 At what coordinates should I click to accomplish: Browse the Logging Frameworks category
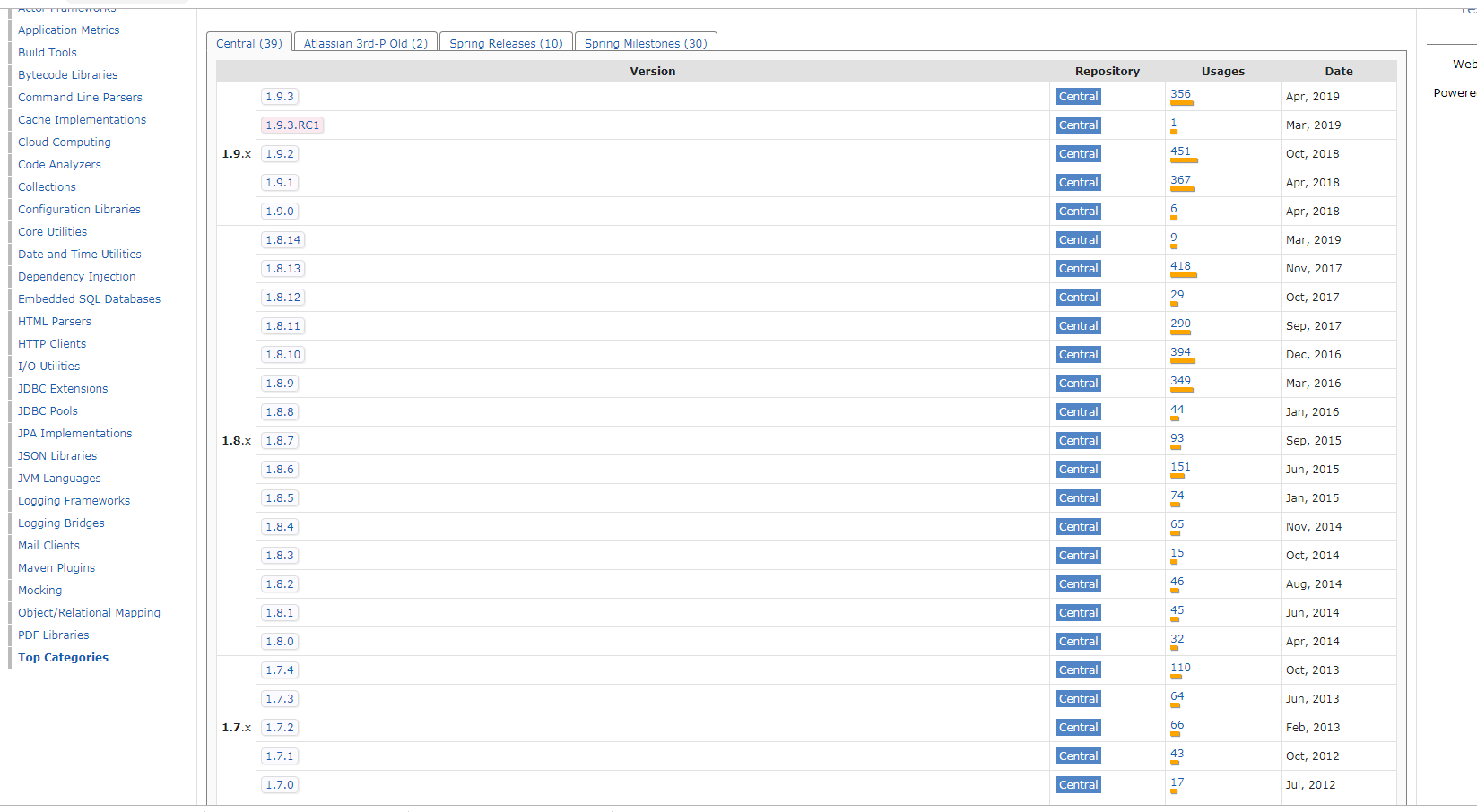pos(74,500)
